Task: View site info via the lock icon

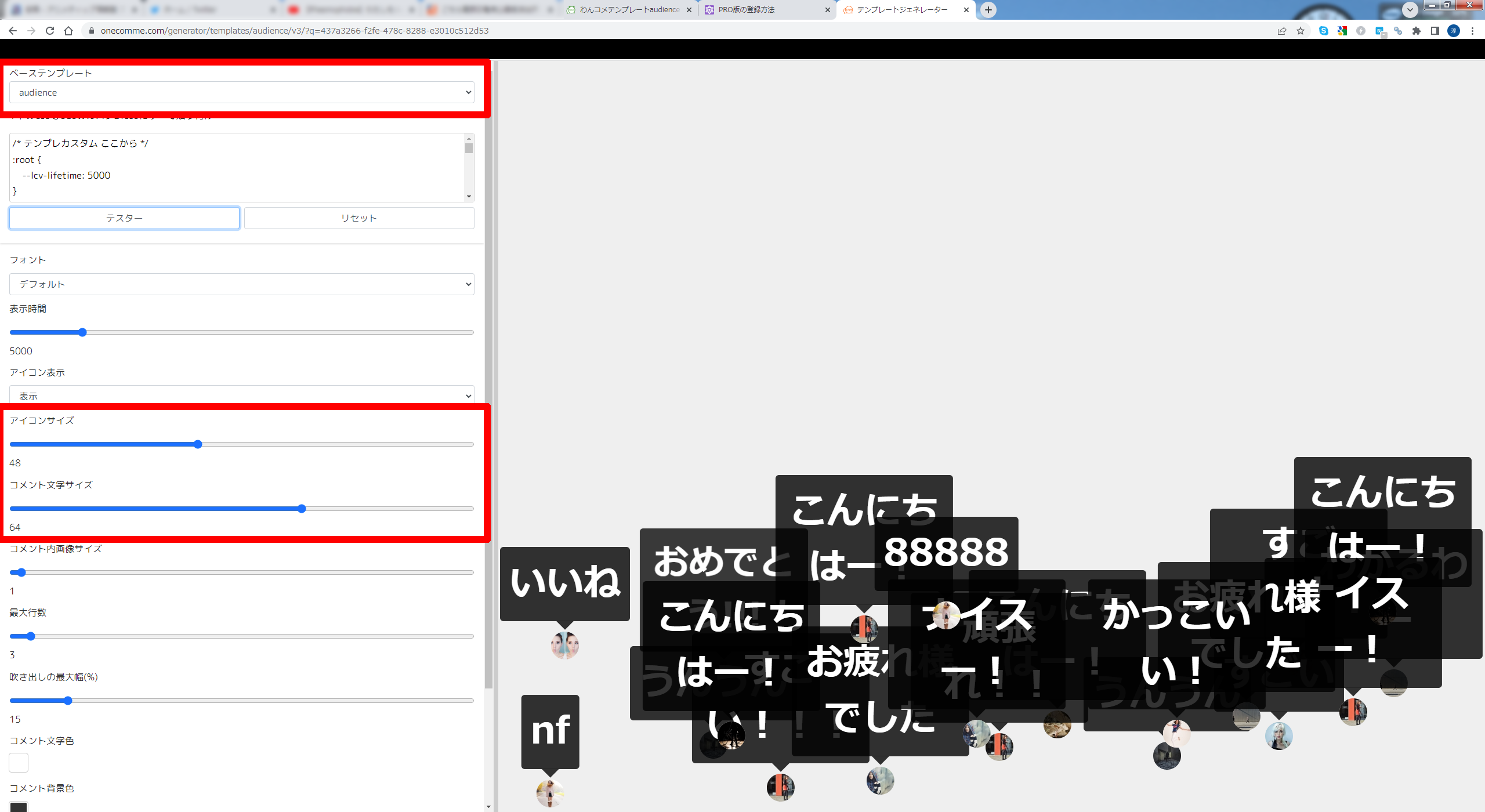Action: [91, 31]
